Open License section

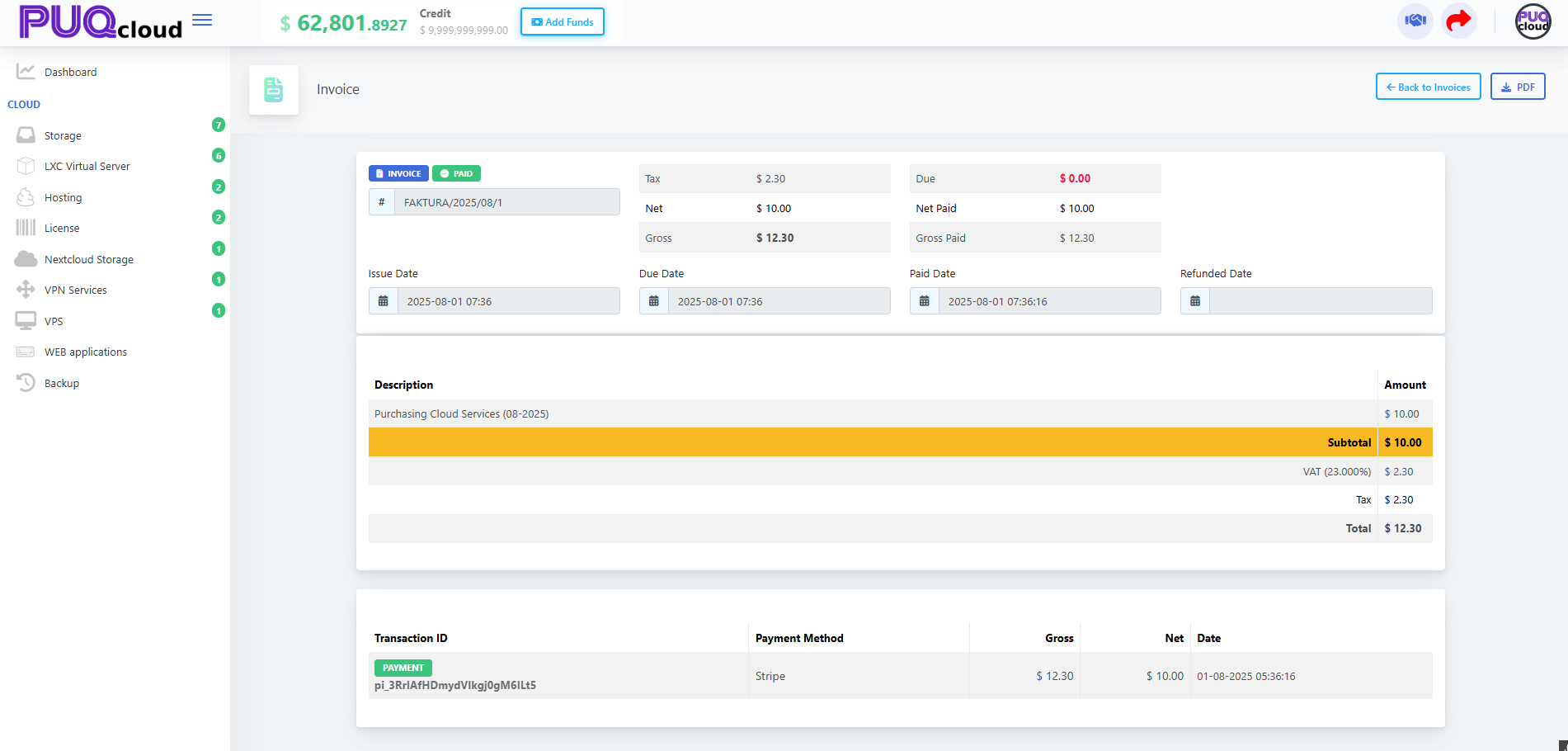pyautogui.click(x=62, y=228)
